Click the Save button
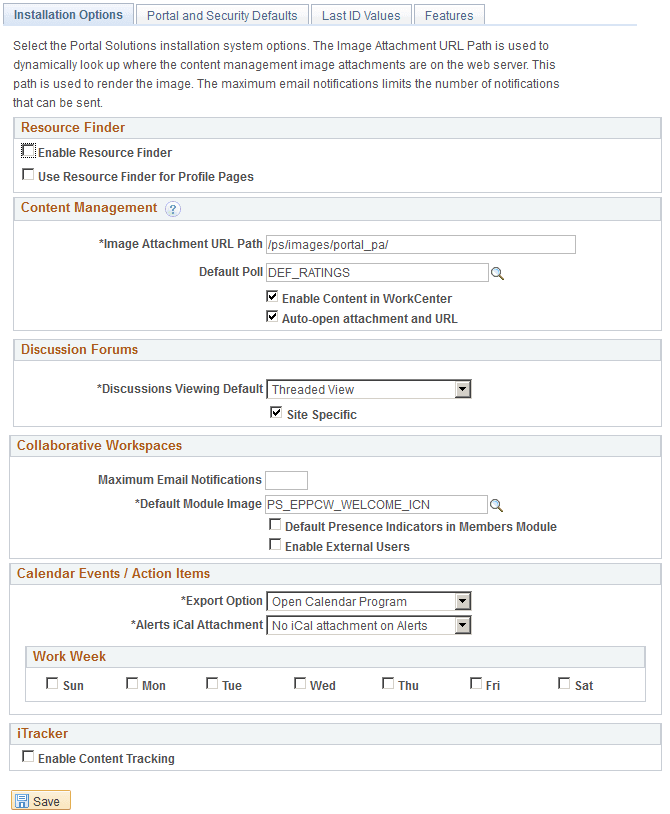 (x=40, y=799)
